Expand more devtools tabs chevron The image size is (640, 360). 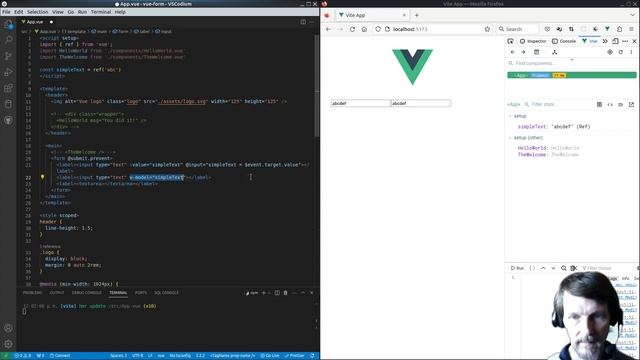(605, 41)
